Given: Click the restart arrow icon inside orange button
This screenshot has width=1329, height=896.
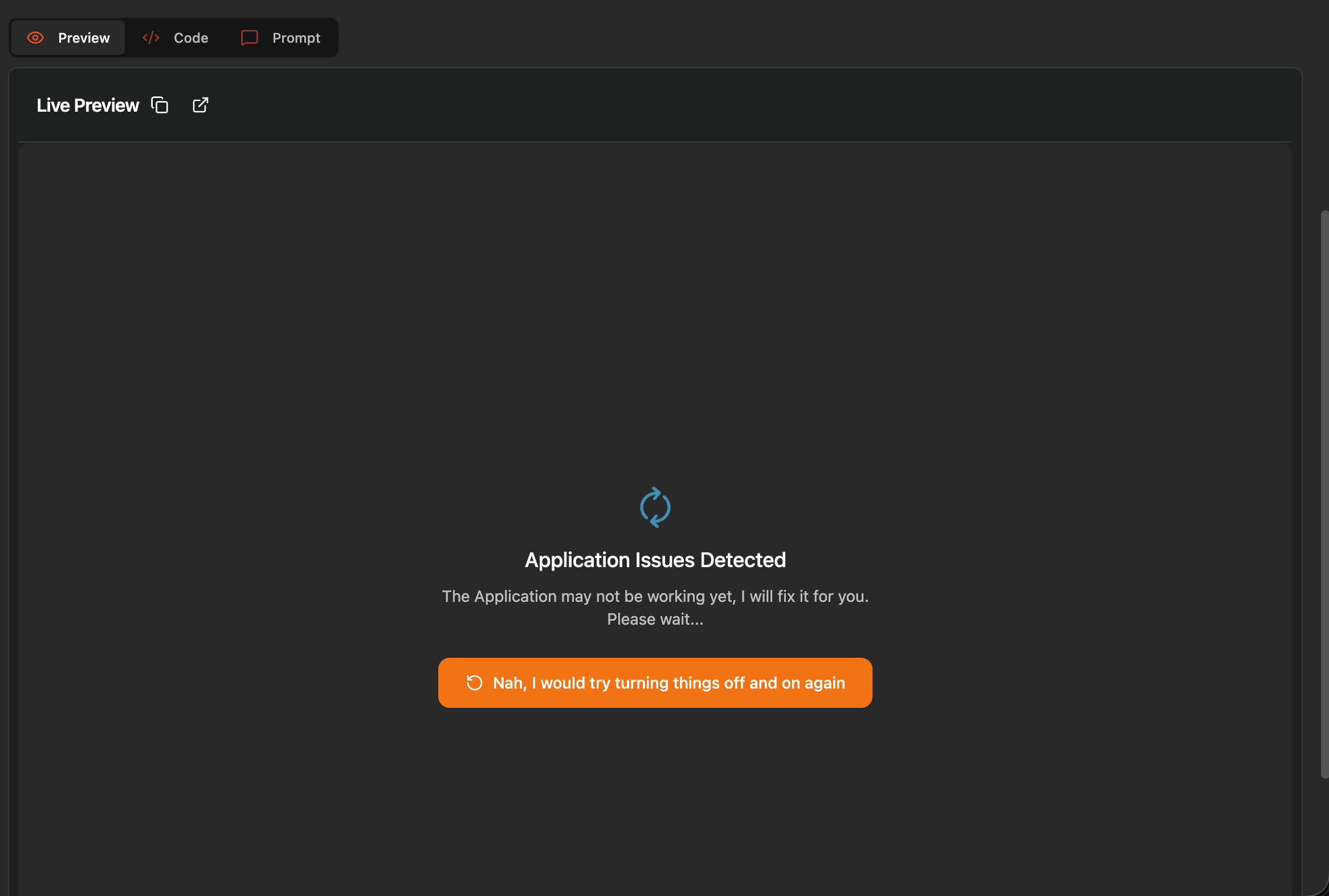Looking at the screenshot, I should click(475, 683).
